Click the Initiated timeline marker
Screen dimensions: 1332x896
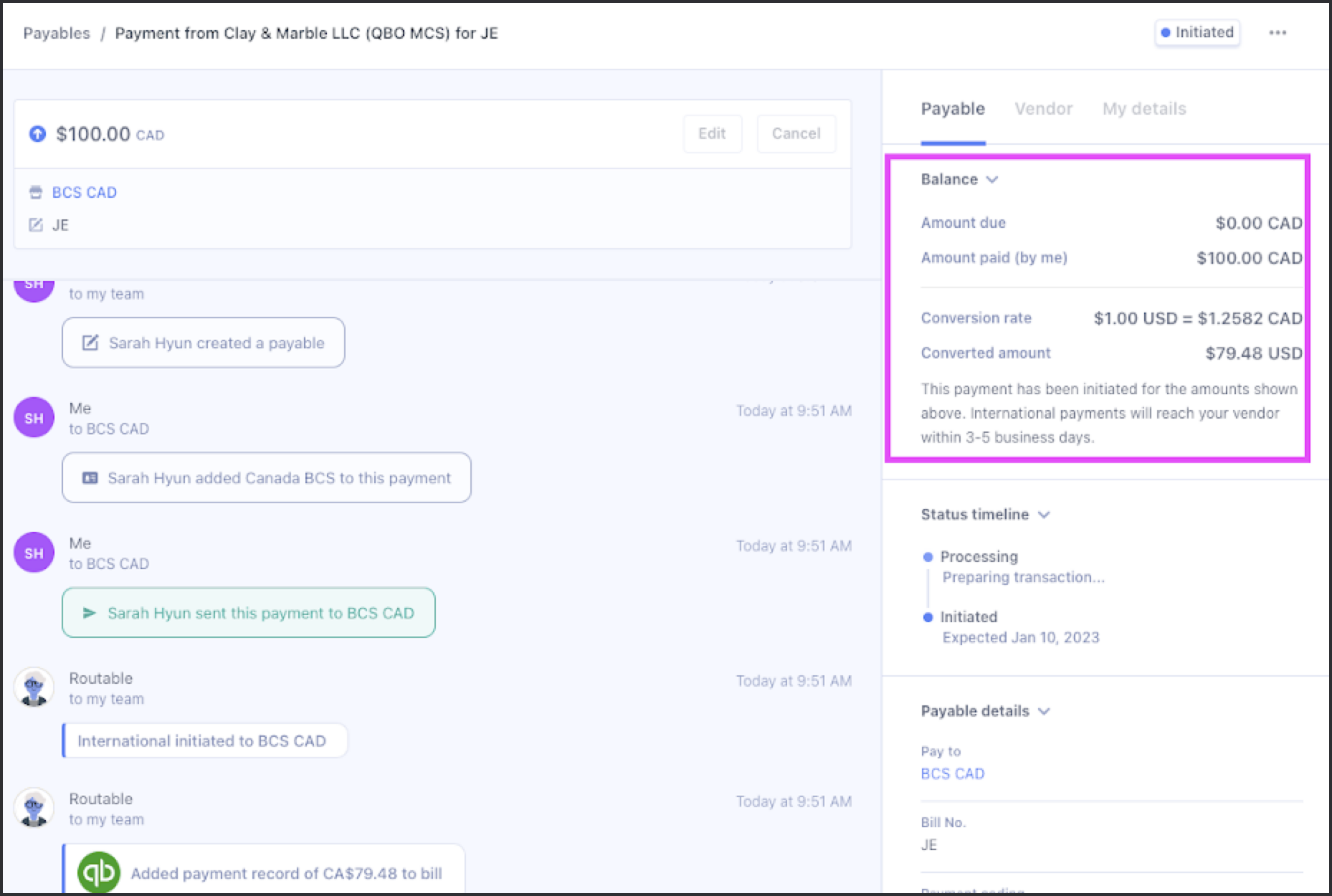(x=928, y=617)
